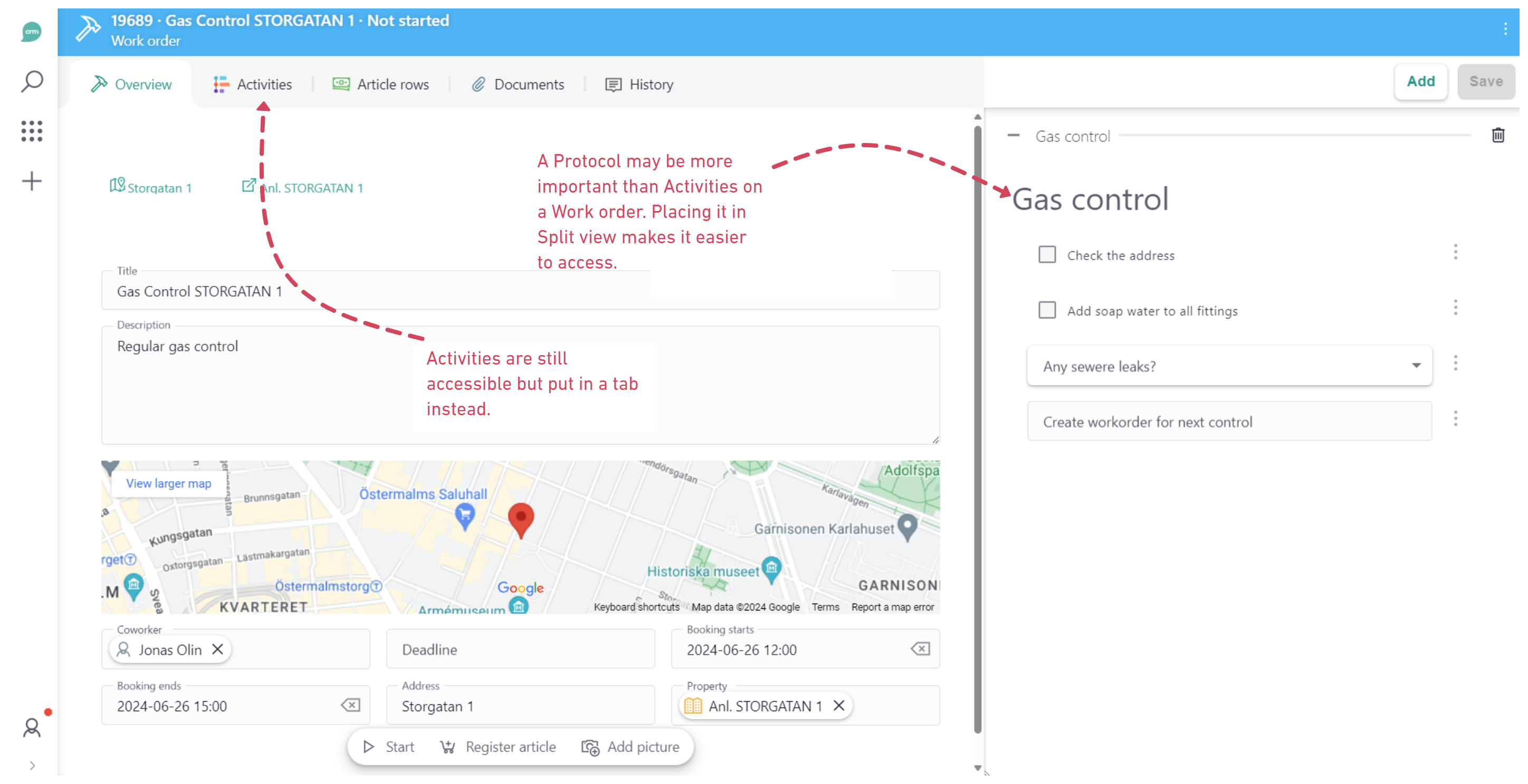The width and height of the screenshot is (1528, 784).
Task: Clear the Booking starts date field
Action: [920, 649]
